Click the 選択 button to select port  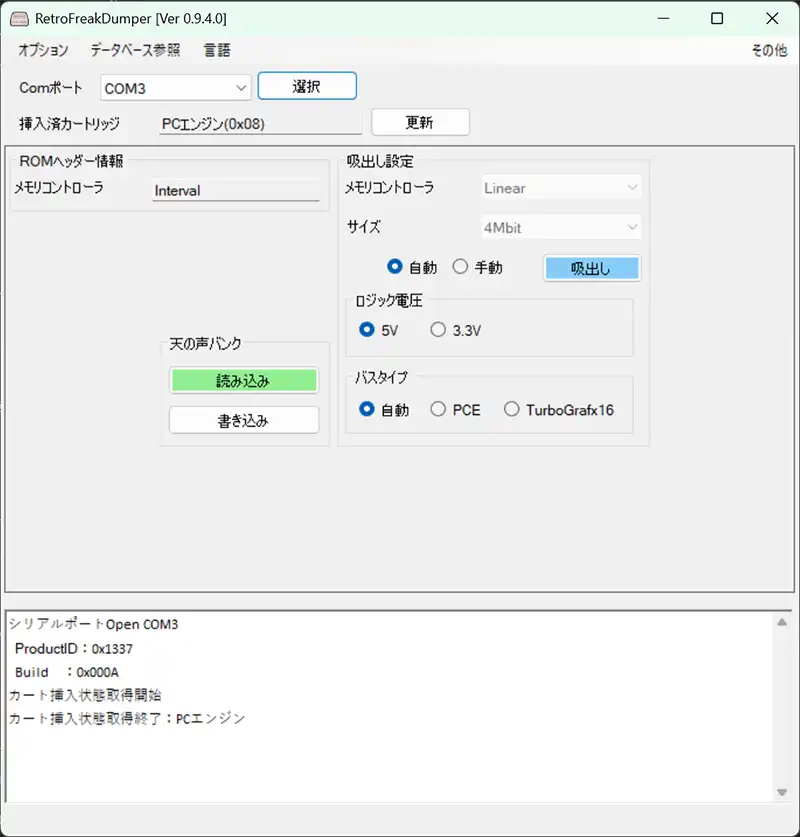pyautogui.click(x=307, y=87)
